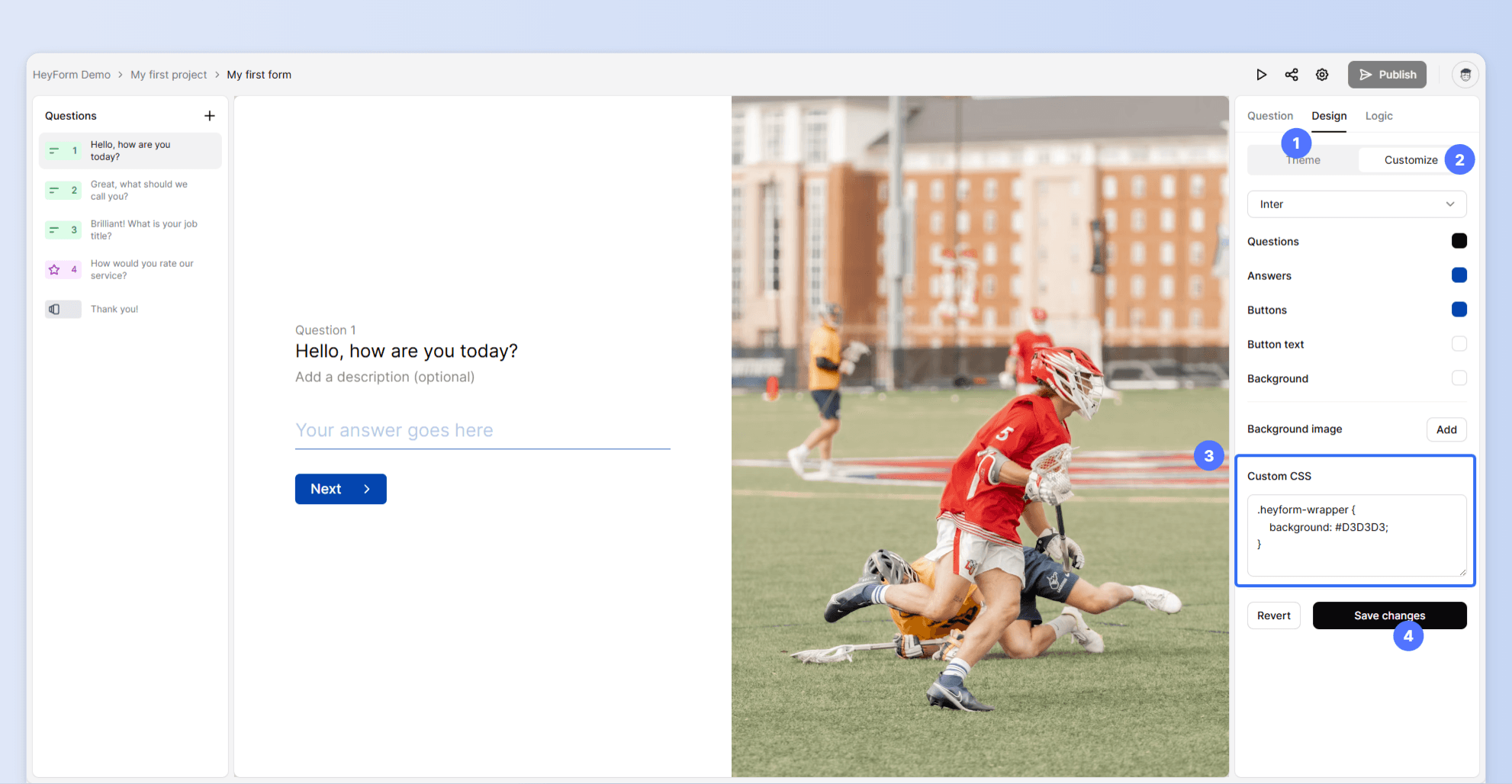Add a background image
1512x784 pixels.
[x=1446, y=429]
